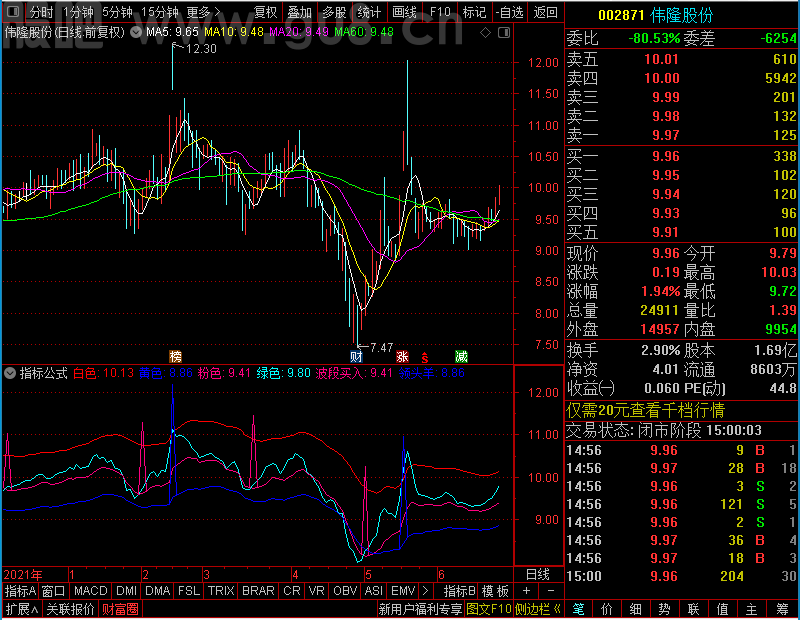The height and width of the screenshot is (620, 800).
Task: Select the EMV indicator
Action: (403, 591)
